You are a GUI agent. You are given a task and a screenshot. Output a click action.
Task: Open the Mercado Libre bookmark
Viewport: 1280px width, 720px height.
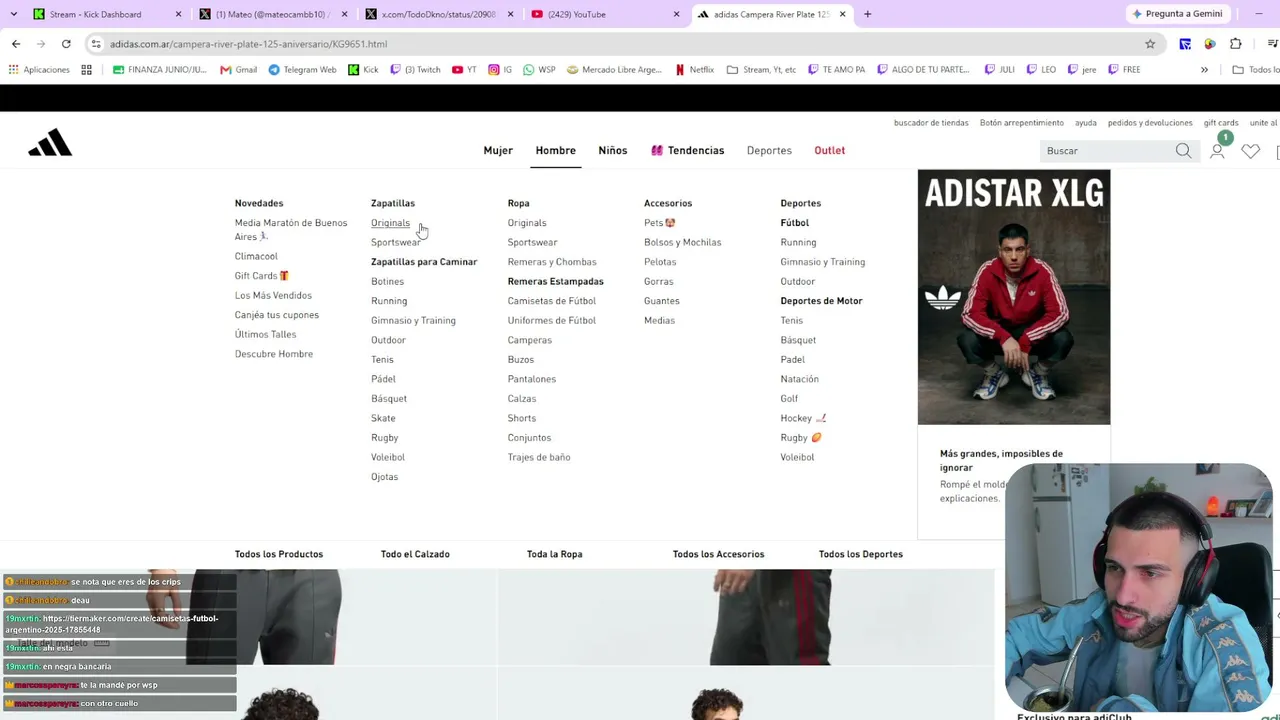tap(614, 70)
